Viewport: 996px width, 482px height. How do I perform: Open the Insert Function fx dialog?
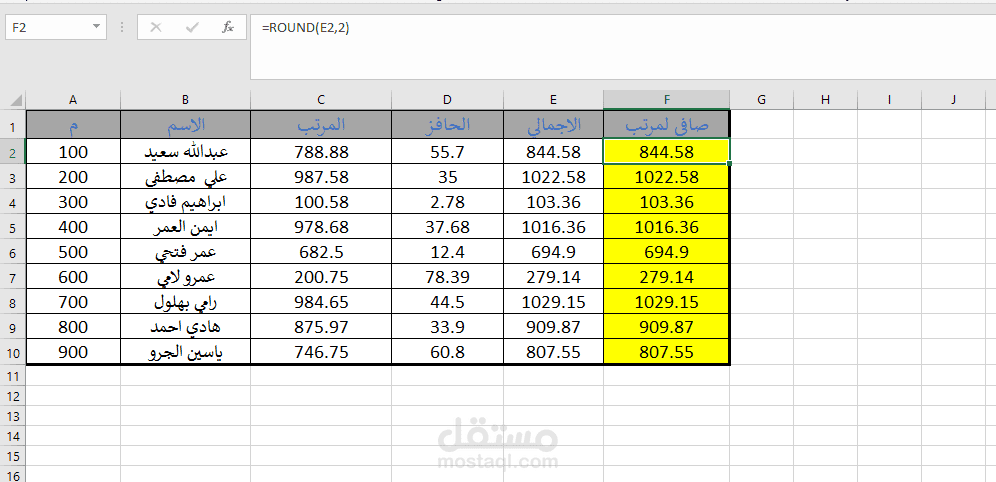pyautogui.click(x=228, y=28)
